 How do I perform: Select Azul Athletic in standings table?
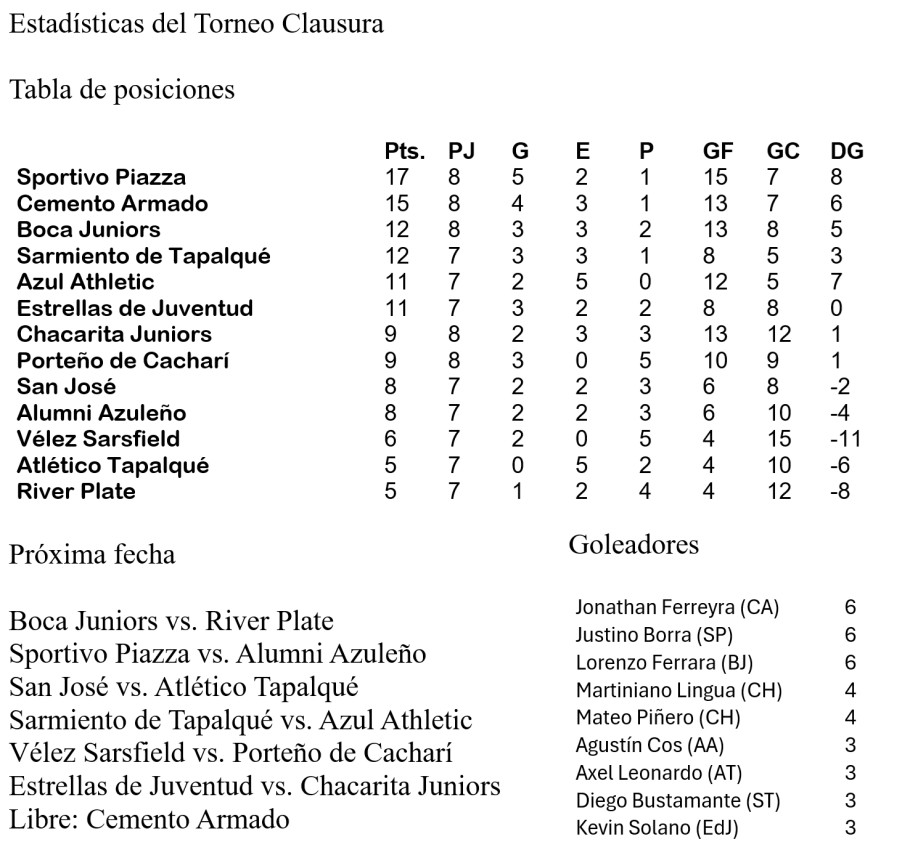pos(86,281)
